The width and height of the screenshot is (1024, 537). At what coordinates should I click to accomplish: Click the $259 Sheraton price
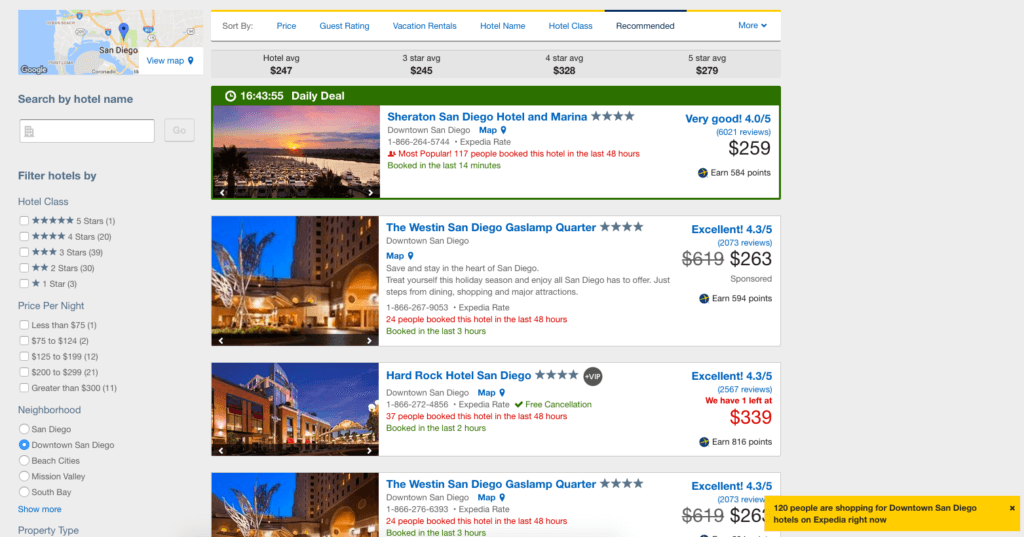coord(750,149)
